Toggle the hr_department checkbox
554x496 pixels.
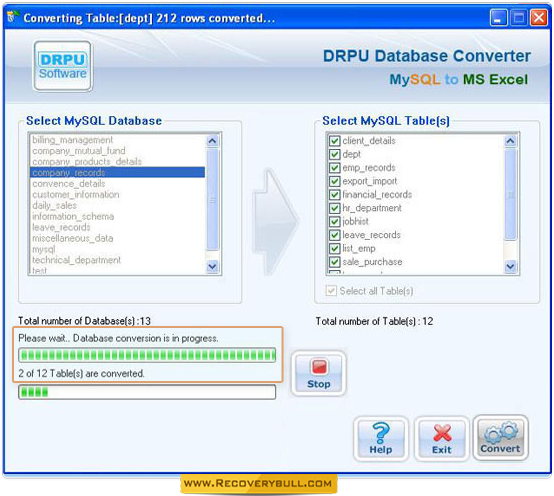tap(335, 208)
